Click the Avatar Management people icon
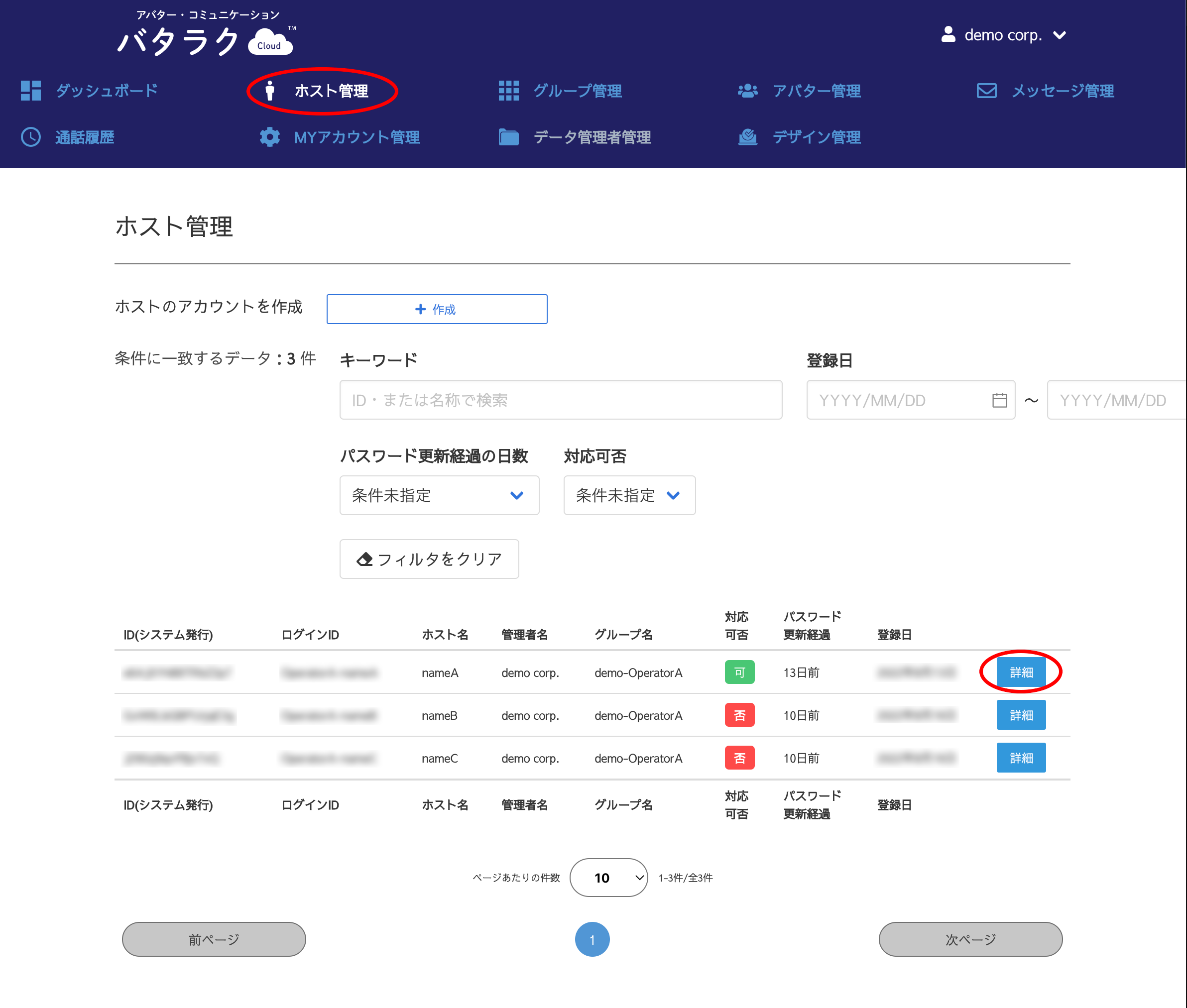 click(747, 90)
